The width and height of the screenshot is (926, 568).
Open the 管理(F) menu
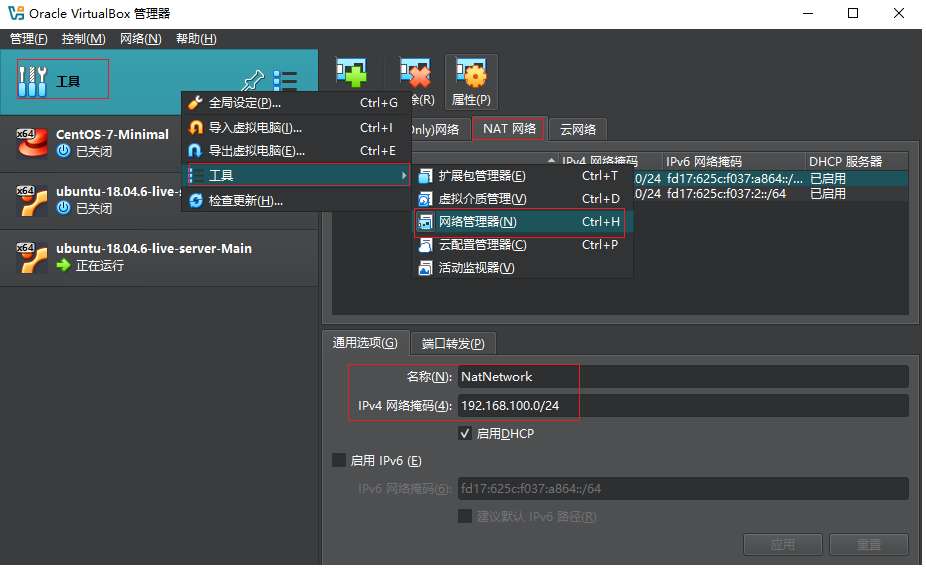28,39
